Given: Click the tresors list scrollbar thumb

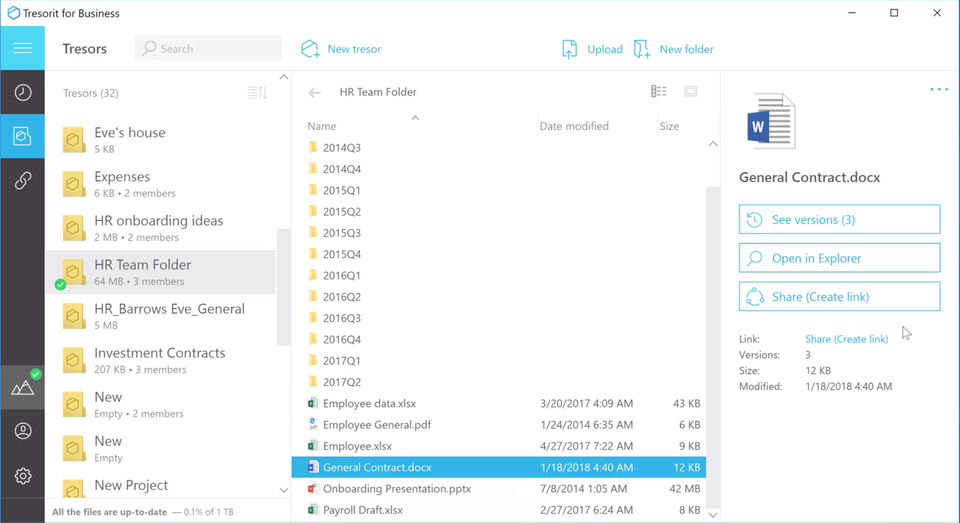Looking at the screenshot, I should pyautogui.click(x=283, y=287).
